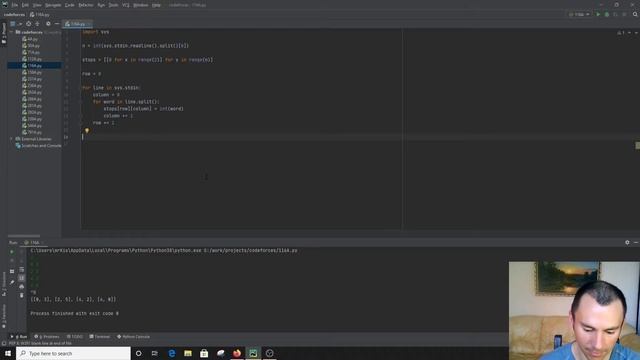640x360 pixels.
Task: Click the Run with Coverage icon
Action: coord(616,15)
